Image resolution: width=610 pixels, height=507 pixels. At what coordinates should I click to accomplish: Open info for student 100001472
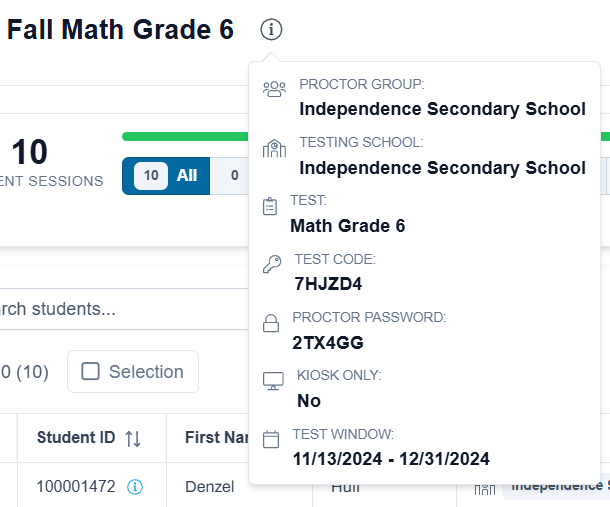135,487
